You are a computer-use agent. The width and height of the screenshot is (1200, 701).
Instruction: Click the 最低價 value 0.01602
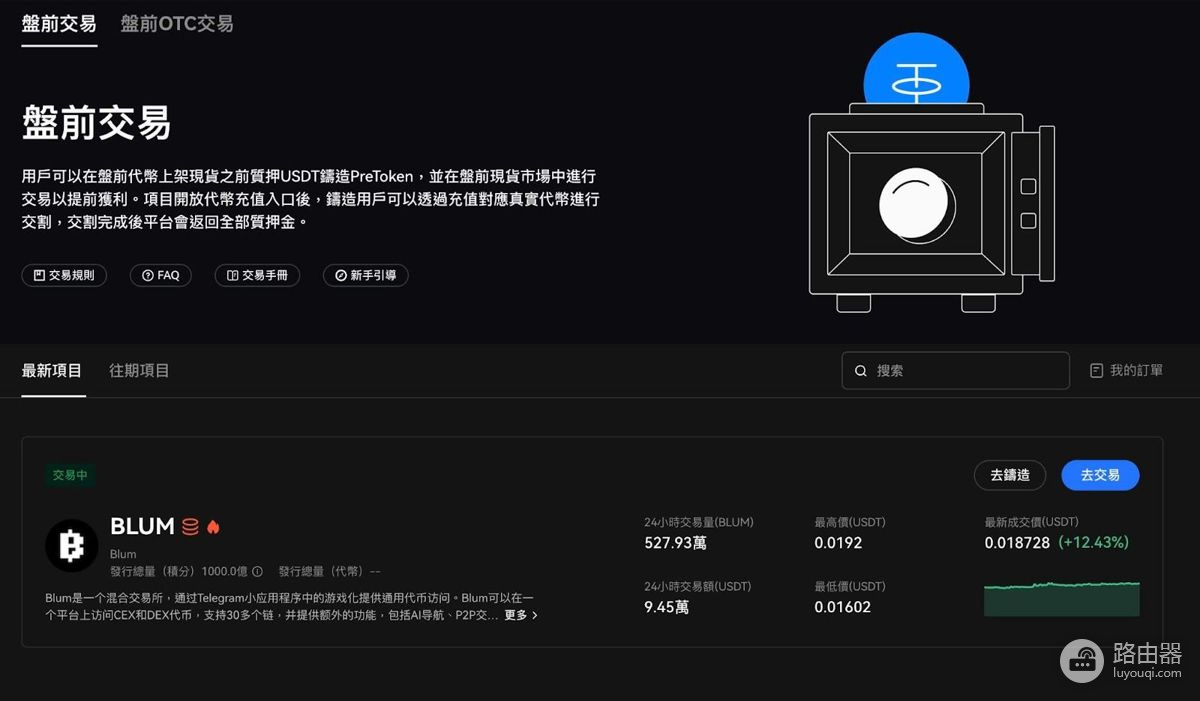tap(842, 607)
